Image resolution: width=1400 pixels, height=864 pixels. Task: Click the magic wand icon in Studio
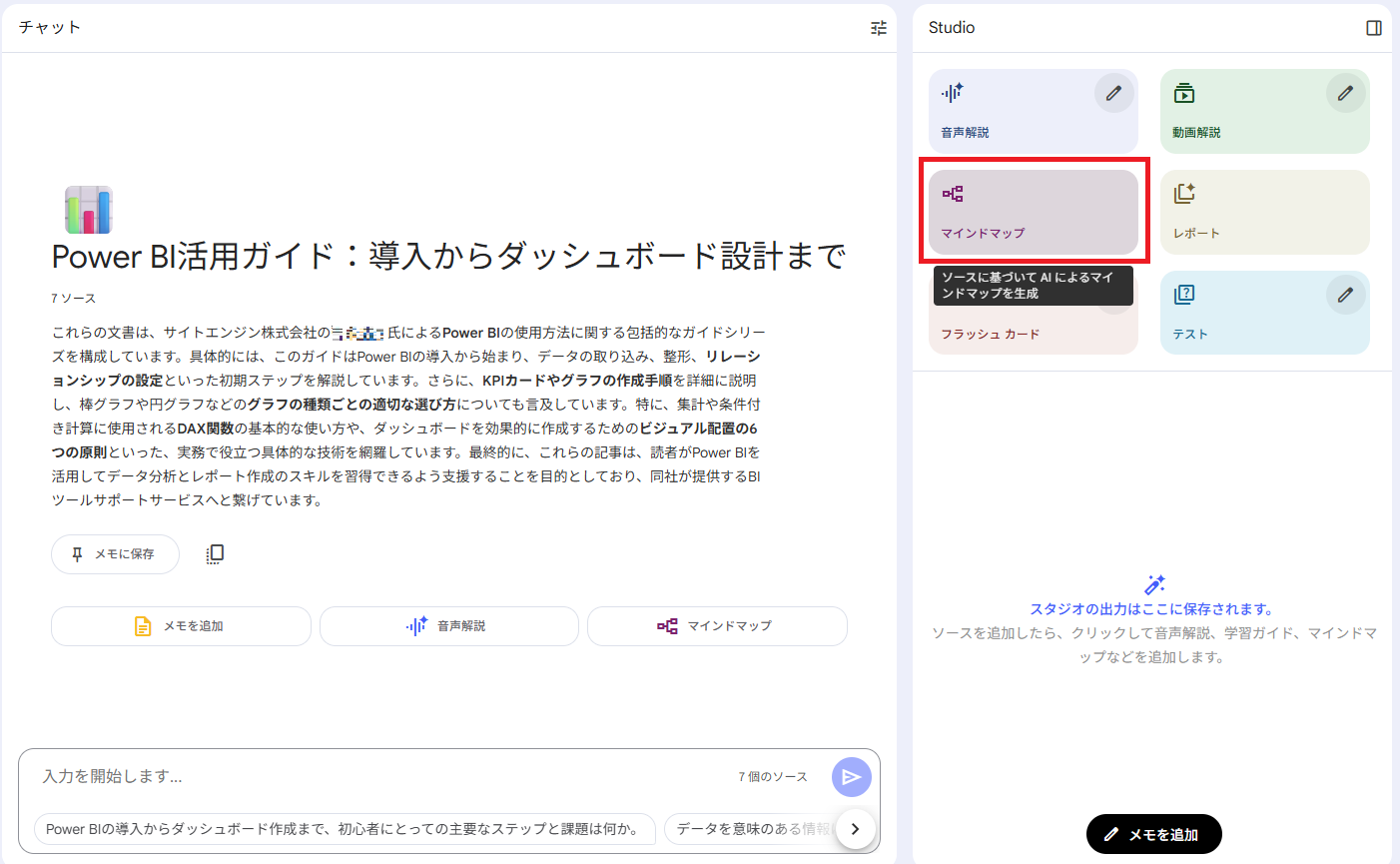[1155, 584]
